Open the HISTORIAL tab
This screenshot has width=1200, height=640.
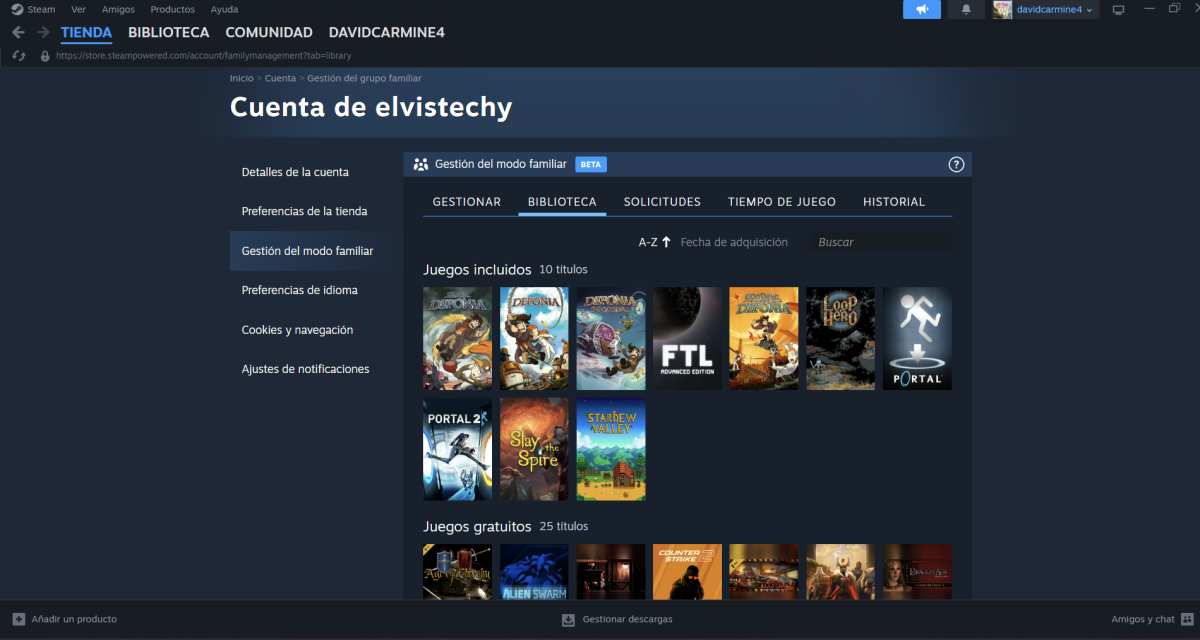[893, 201]
